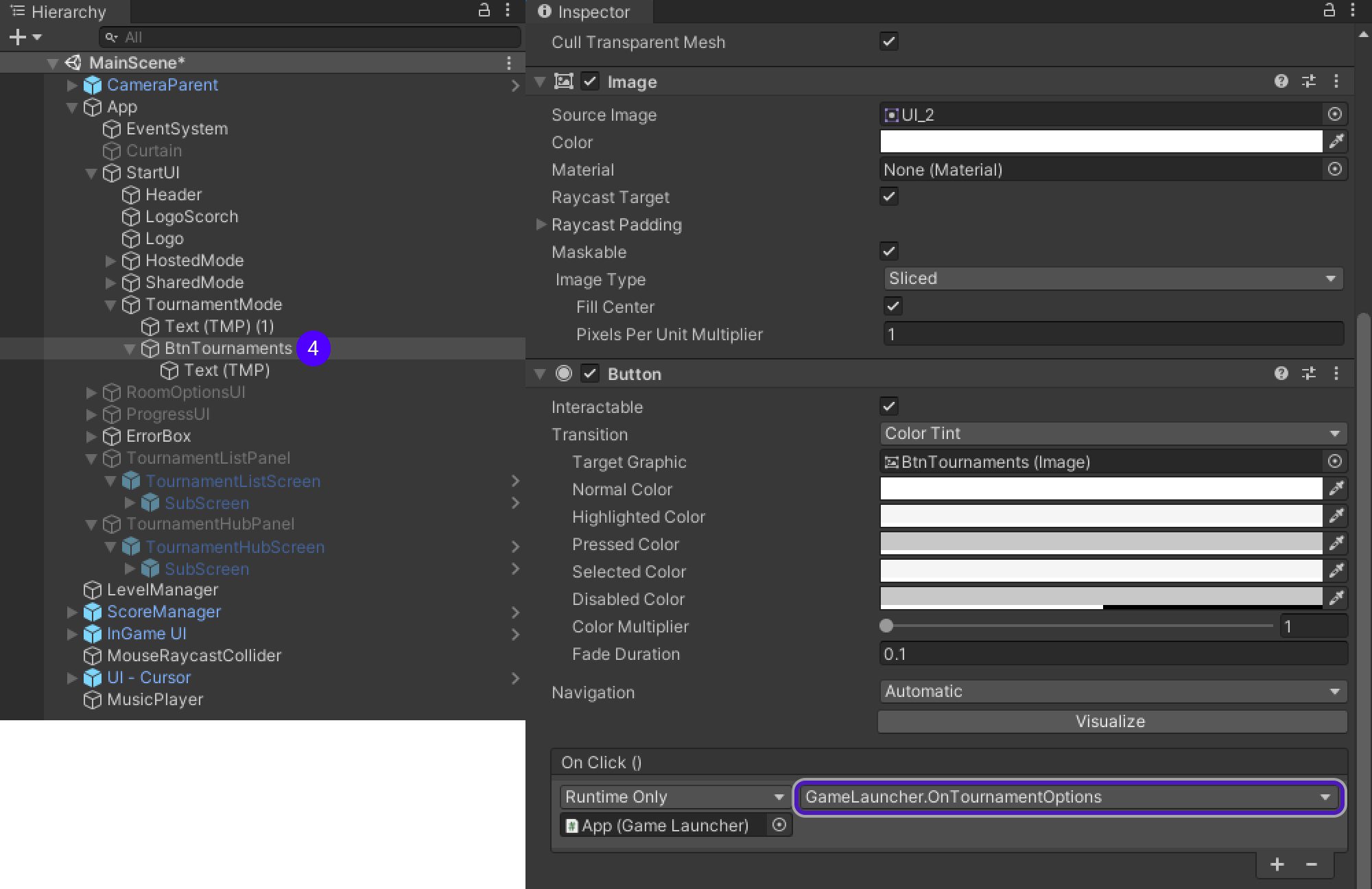Uncheck the Interactable checkbox

pos(889,407)
